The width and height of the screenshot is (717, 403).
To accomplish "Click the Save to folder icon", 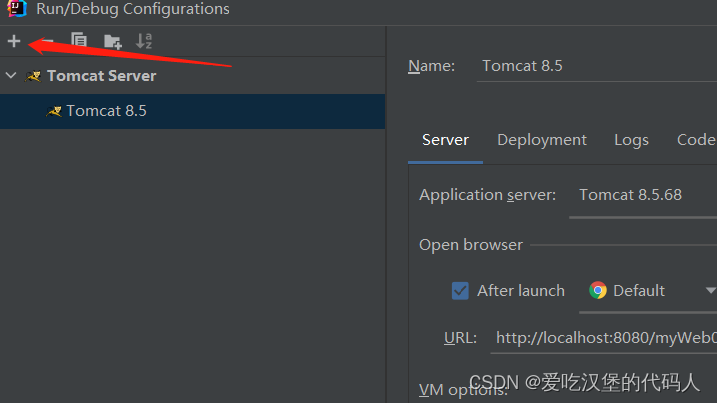I will point(112,42).
